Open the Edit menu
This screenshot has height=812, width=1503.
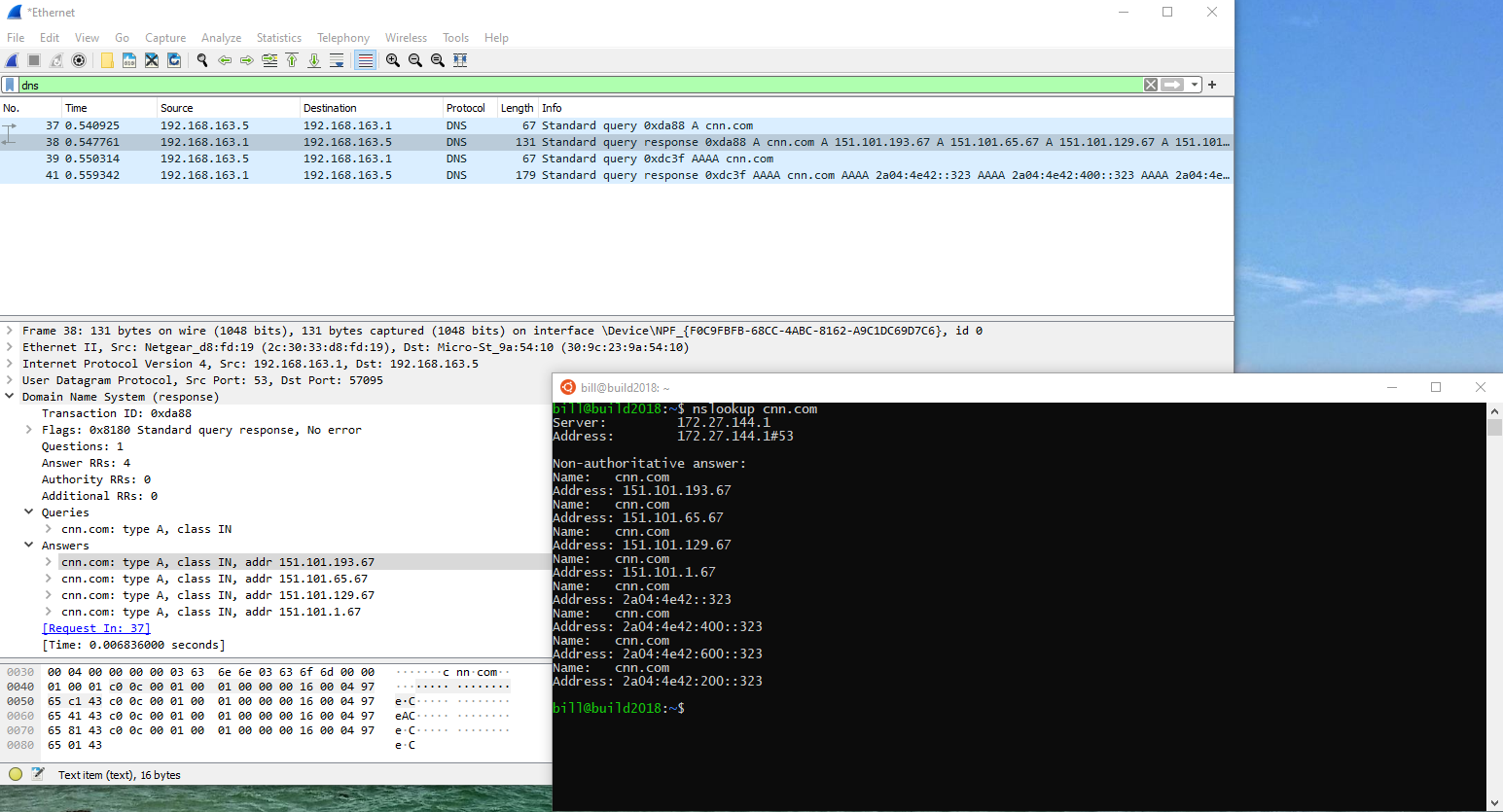[x=50, y=38]
